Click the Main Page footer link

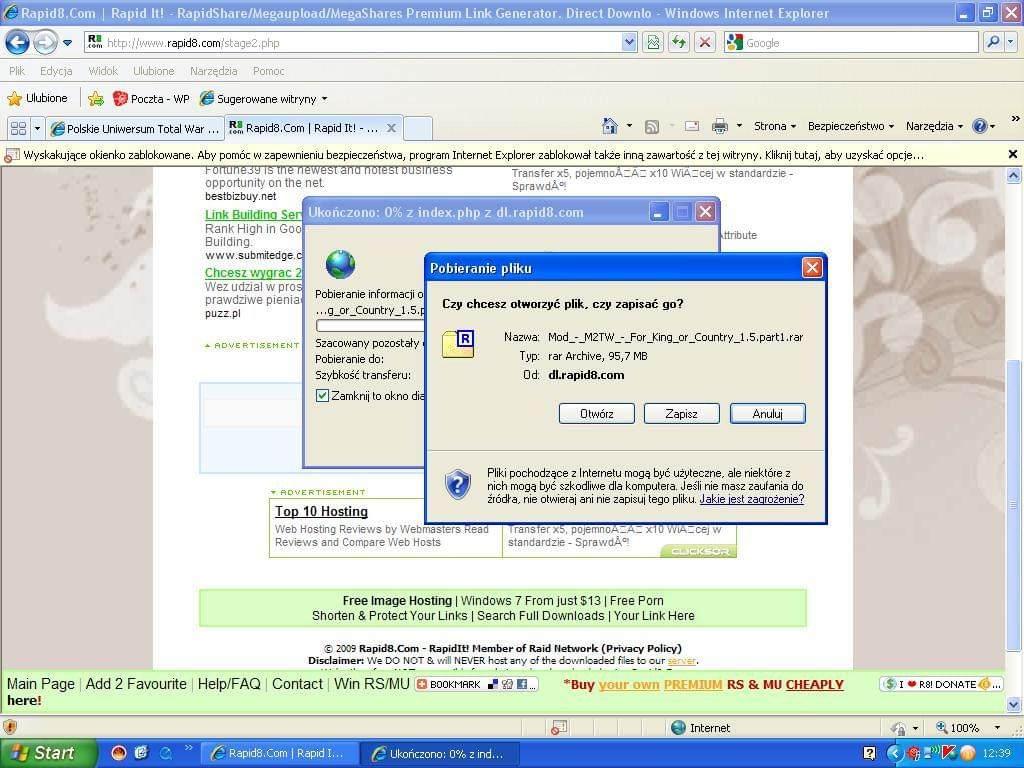tap(40, 684)
